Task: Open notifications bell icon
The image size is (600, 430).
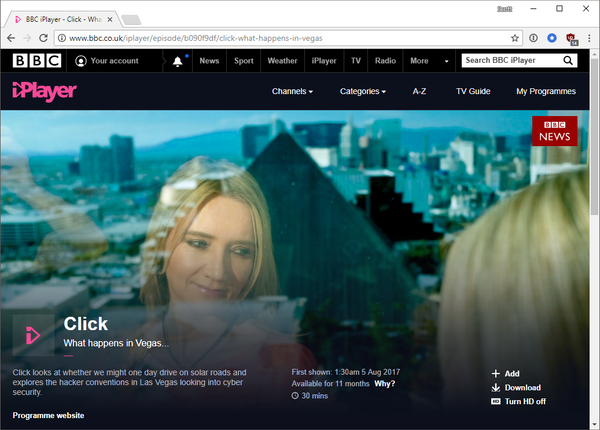Action: pyautogui.click(x=178, y=61)
